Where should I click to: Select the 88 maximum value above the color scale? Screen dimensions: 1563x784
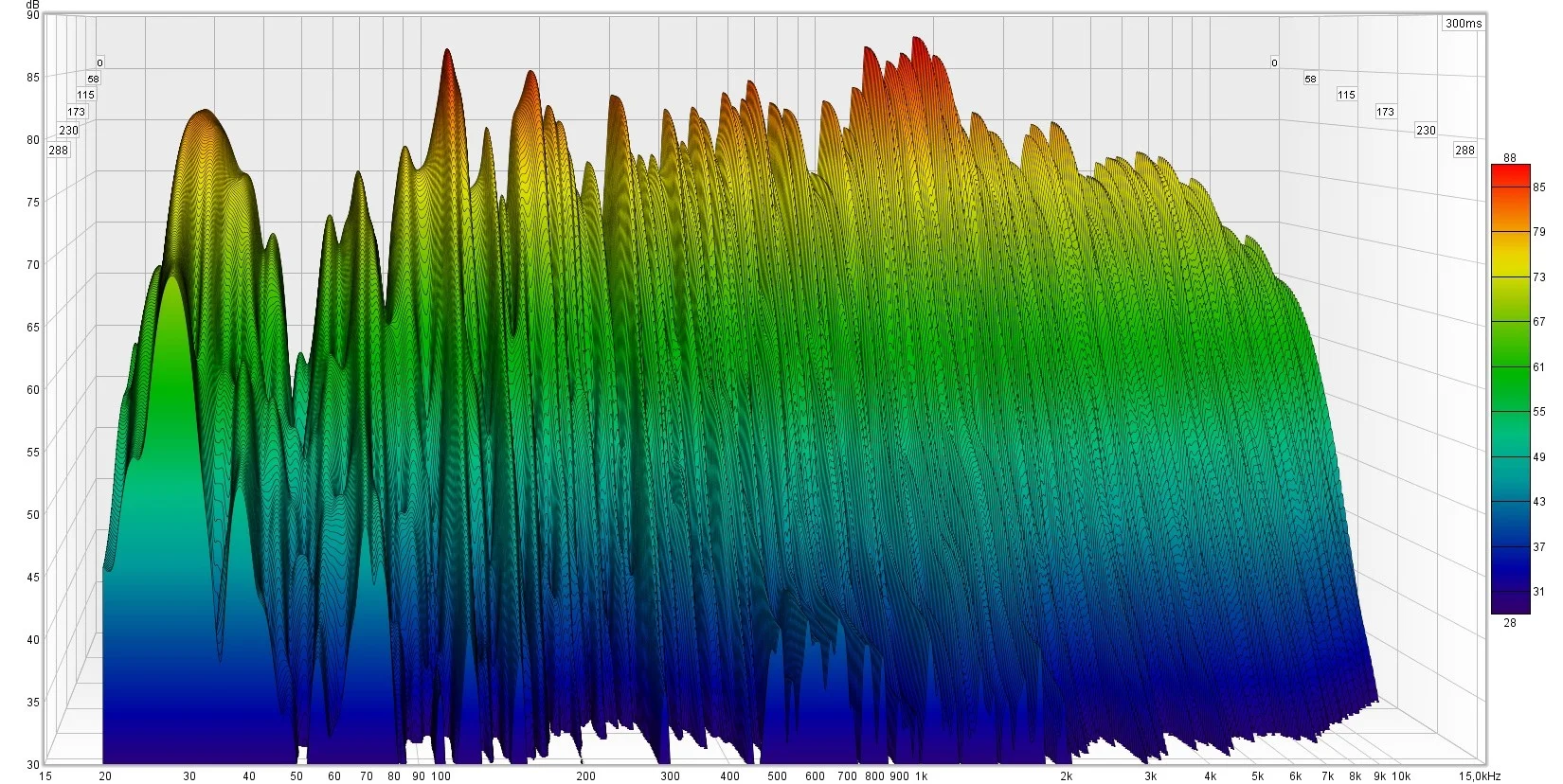(x=1510, y=157)
